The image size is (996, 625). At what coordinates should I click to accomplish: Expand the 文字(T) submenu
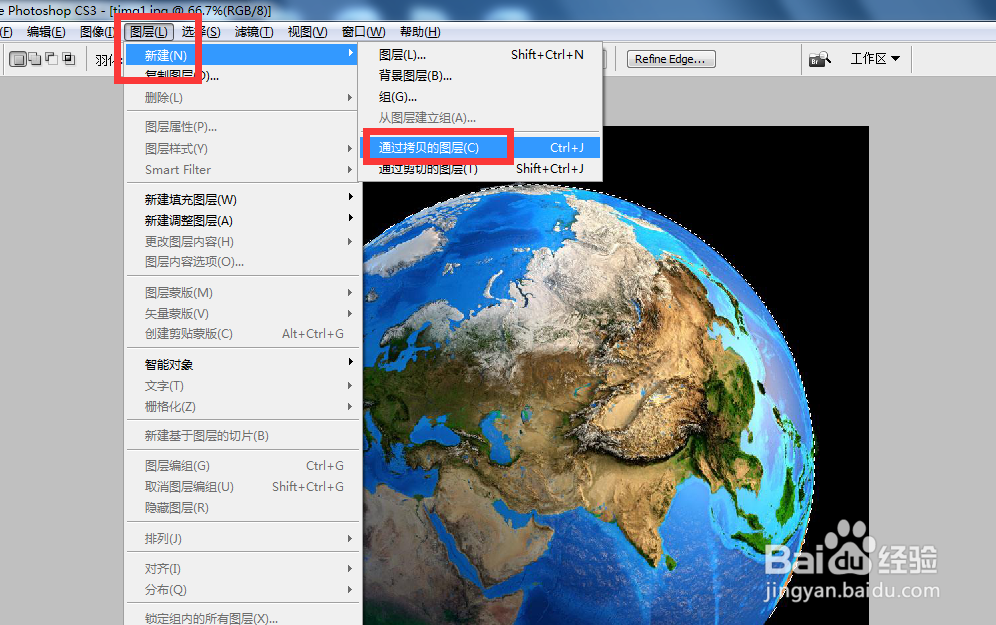242,386
